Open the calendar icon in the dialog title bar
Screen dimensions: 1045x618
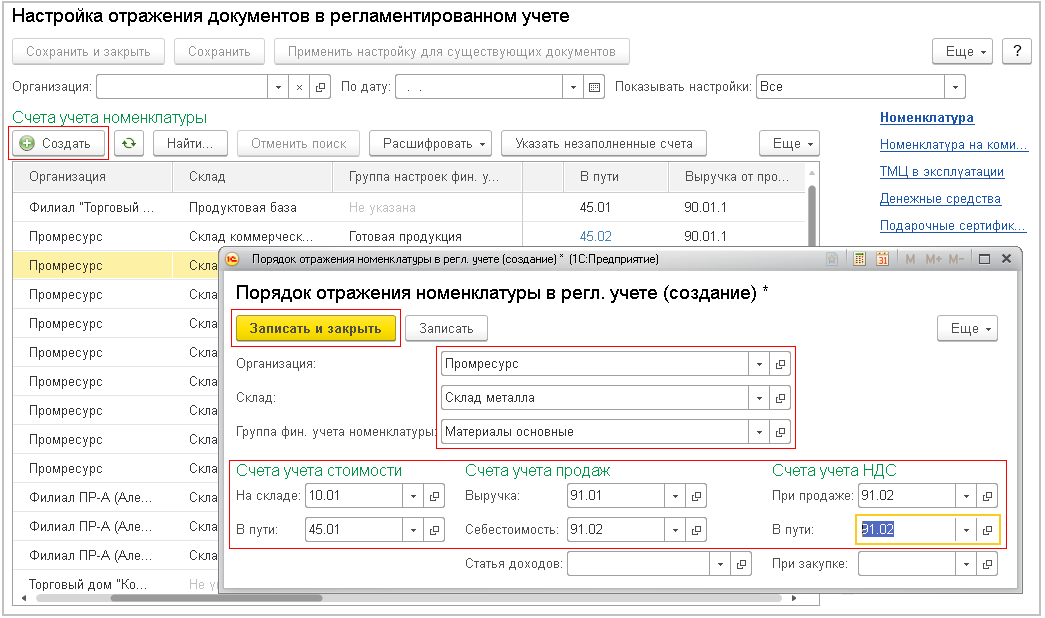pyautogui.click(x=883, y=259)
